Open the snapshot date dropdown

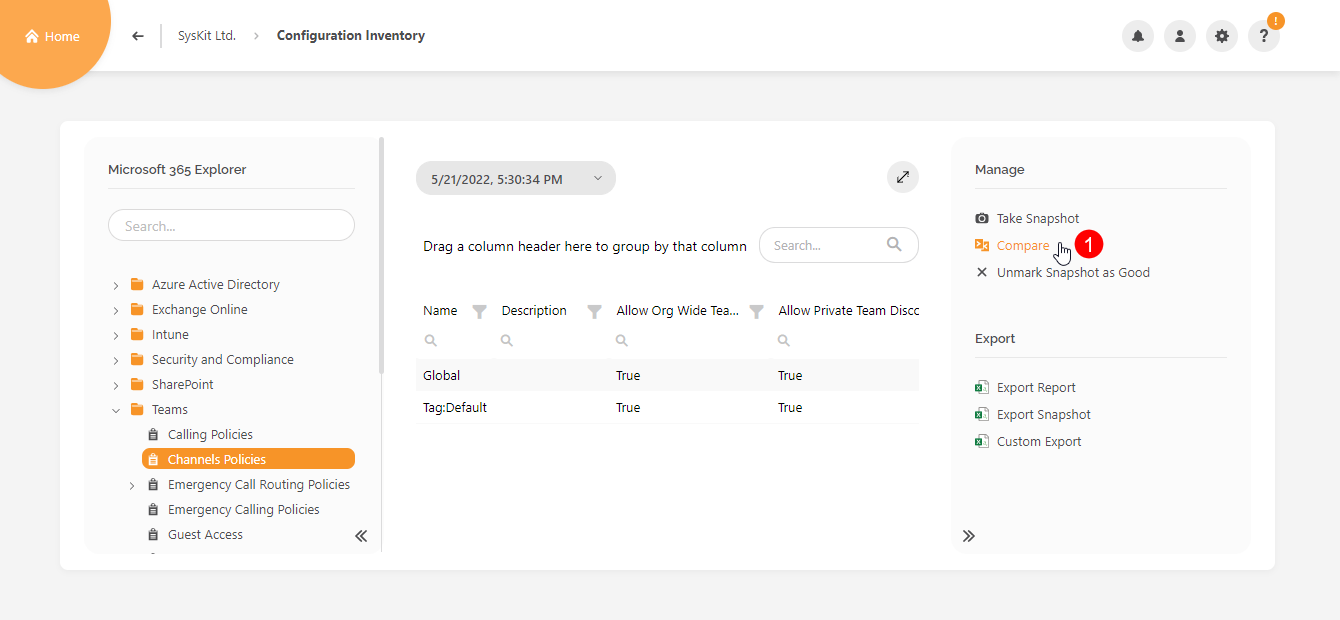516,179
